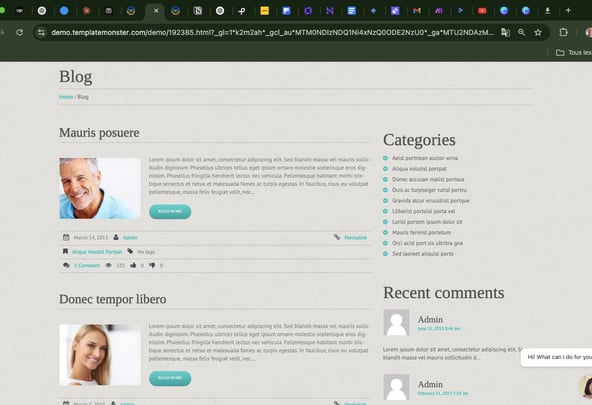The image size is (592, 405).
Task: Like the post with thumbs up icon
Action: click(133, 265)
